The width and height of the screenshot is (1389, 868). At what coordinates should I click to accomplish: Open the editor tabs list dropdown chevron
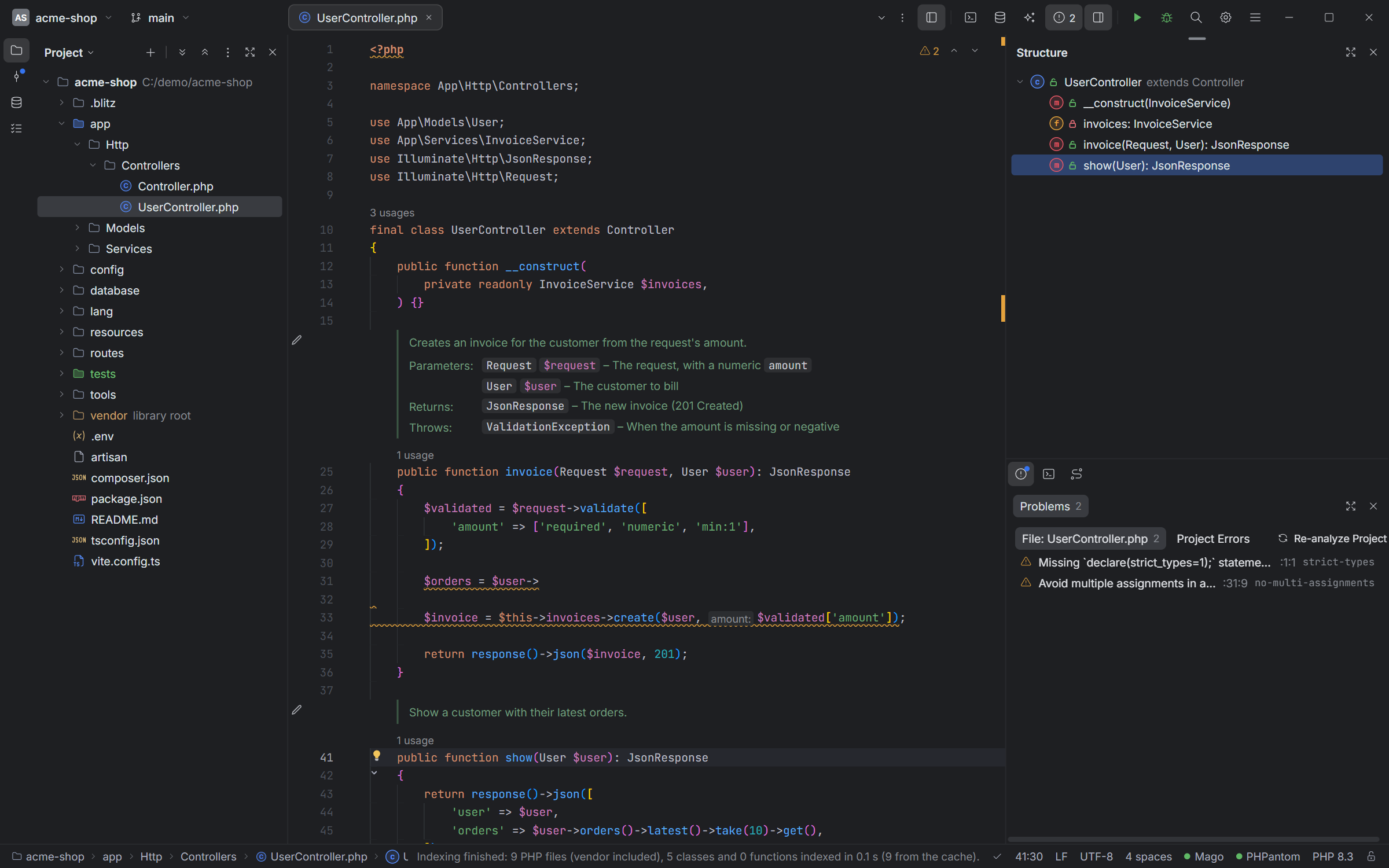(x=881, y=17)
